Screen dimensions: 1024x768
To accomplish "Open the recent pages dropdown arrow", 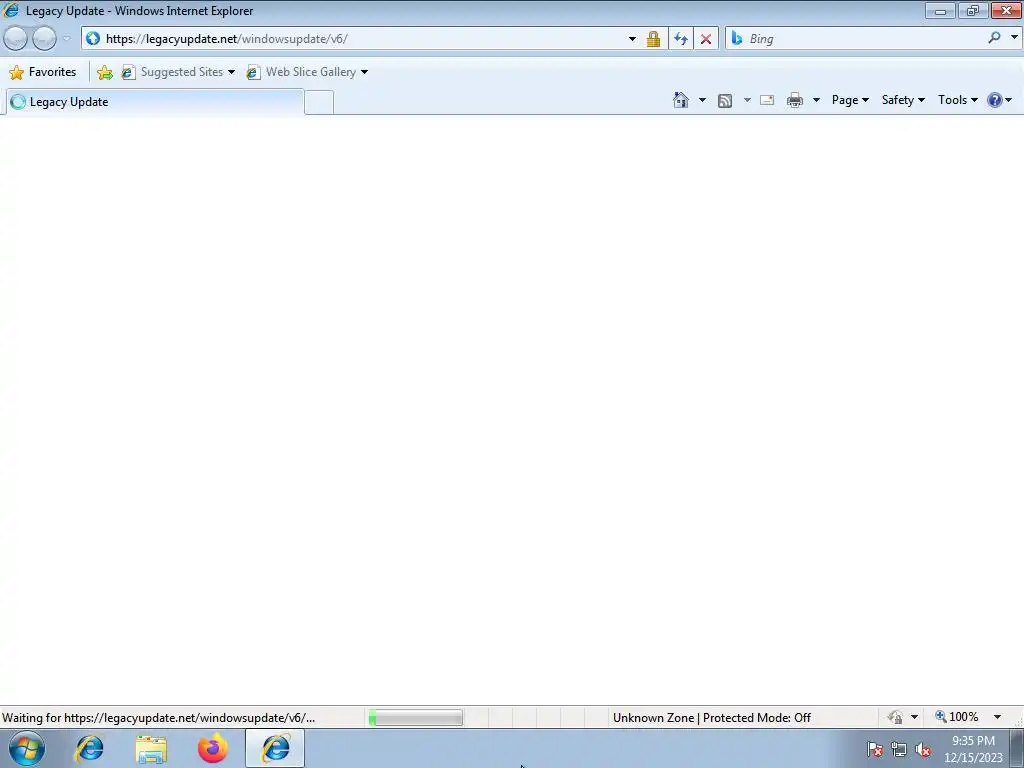I will 67,39.
